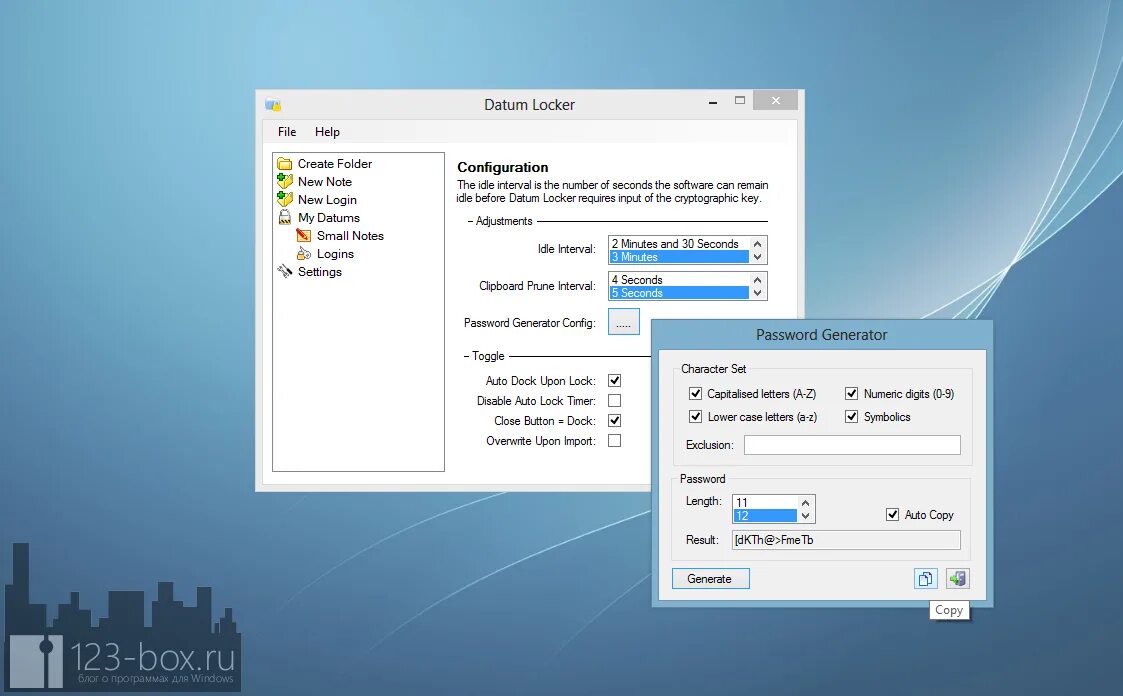Maximize the Datum Locker window
This screenshot has height=696, width=1123.
coord(740,101)
